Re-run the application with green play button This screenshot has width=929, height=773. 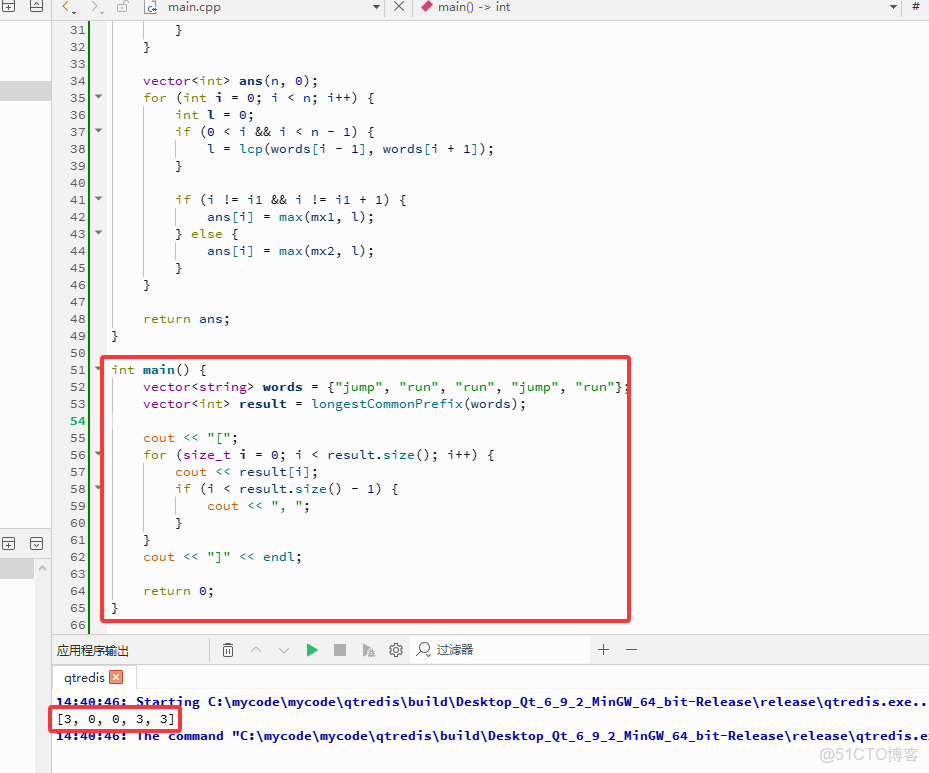[x=312, y=650]
